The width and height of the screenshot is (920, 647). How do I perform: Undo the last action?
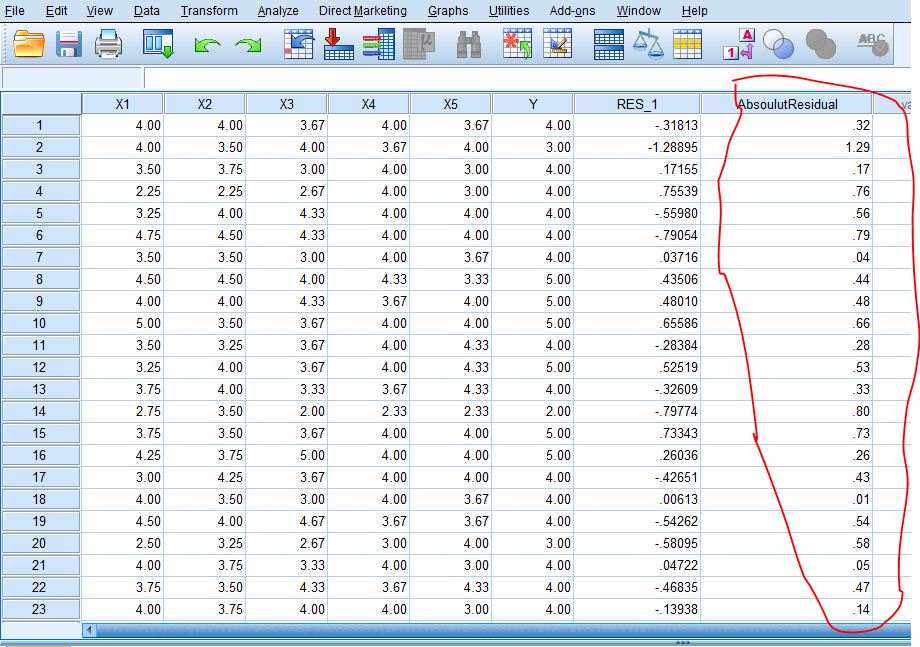(207, 46)
